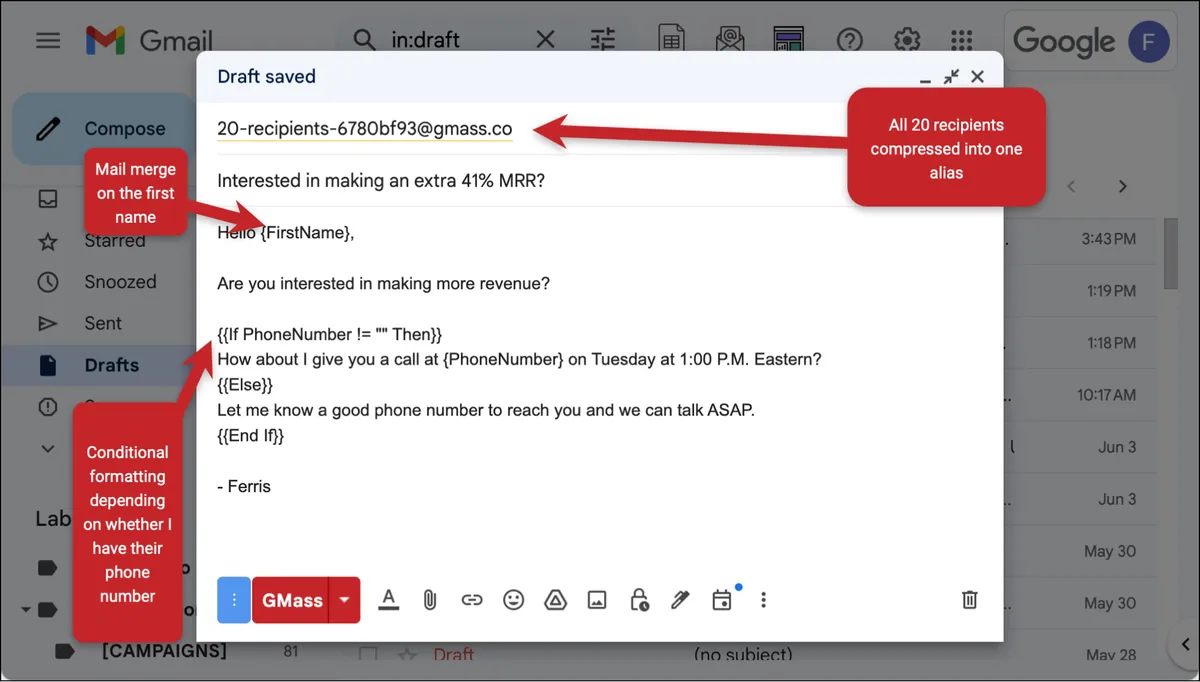Open the Drafts folder
1200x682 pixels.
(x=111, y=365)
